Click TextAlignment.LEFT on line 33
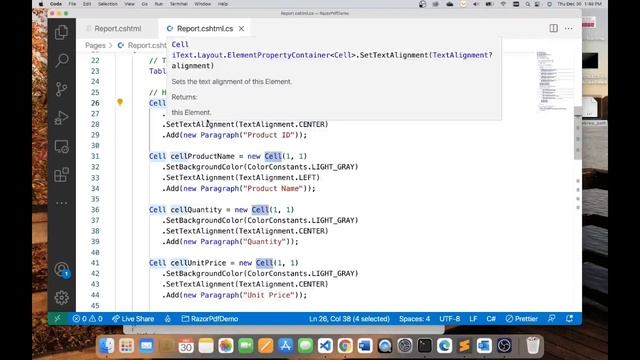The width and height of the screenshot is (640, 360). pyautogui.click(x=277, y=178)
